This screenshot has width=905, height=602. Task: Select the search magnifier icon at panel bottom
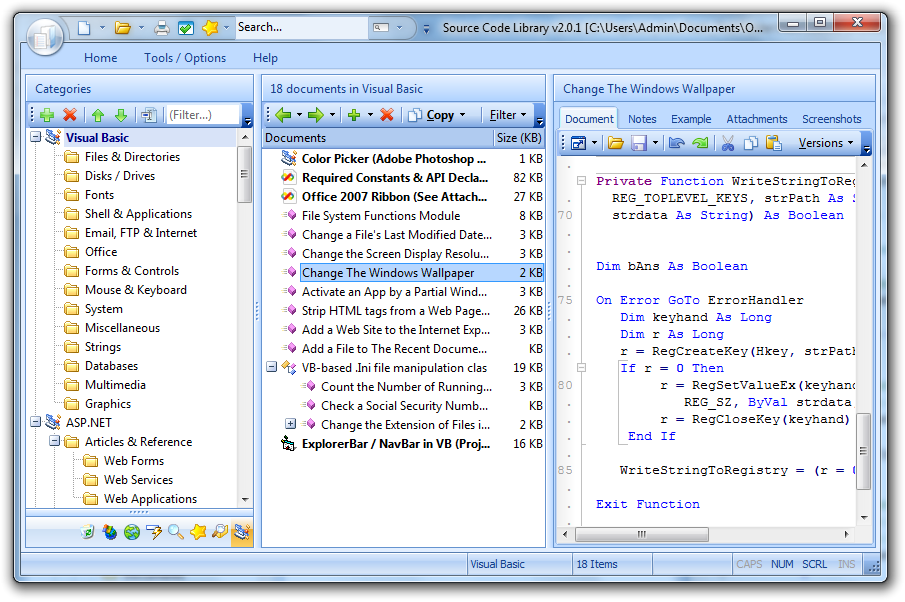[x=175, y=534]
